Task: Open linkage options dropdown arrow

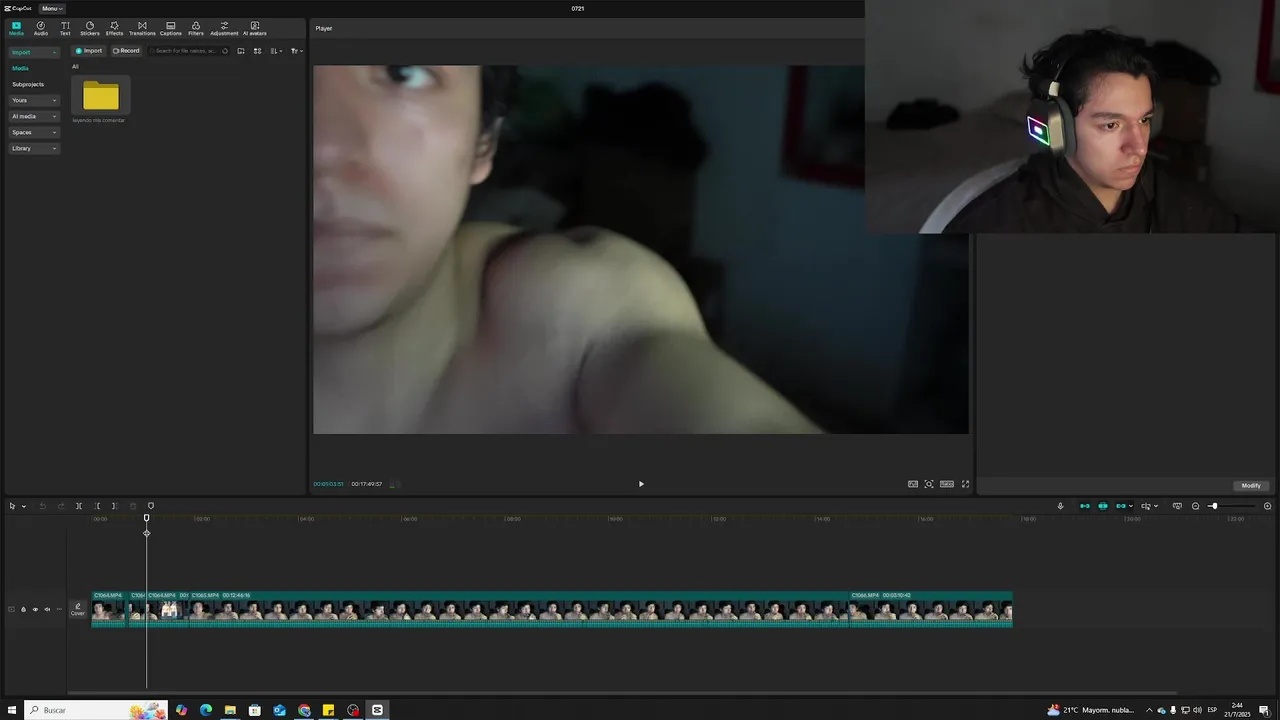Action: 1131,506
